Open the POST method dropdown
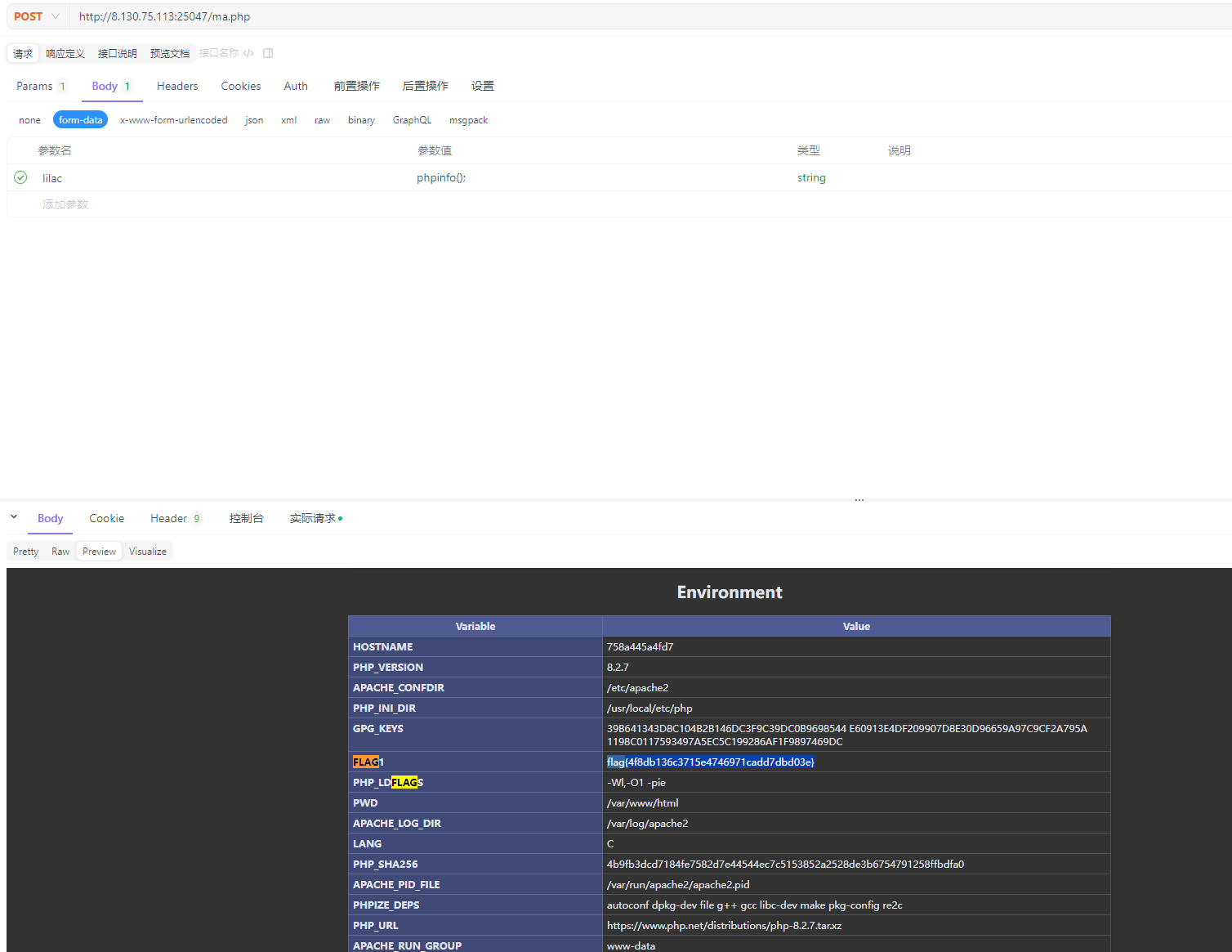The height and width of the screenshot is (952, 1232). (36, 16)
